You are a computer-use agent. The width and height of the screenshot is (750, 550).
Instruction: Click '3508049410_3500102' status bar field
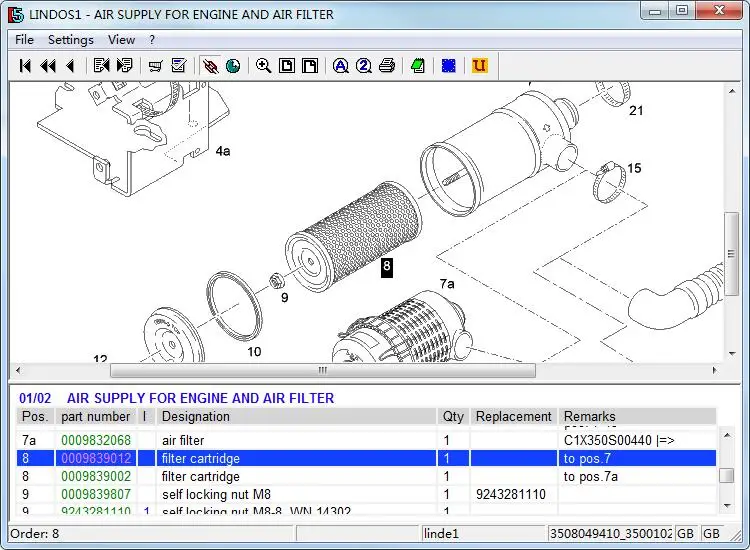coord(611,534)
